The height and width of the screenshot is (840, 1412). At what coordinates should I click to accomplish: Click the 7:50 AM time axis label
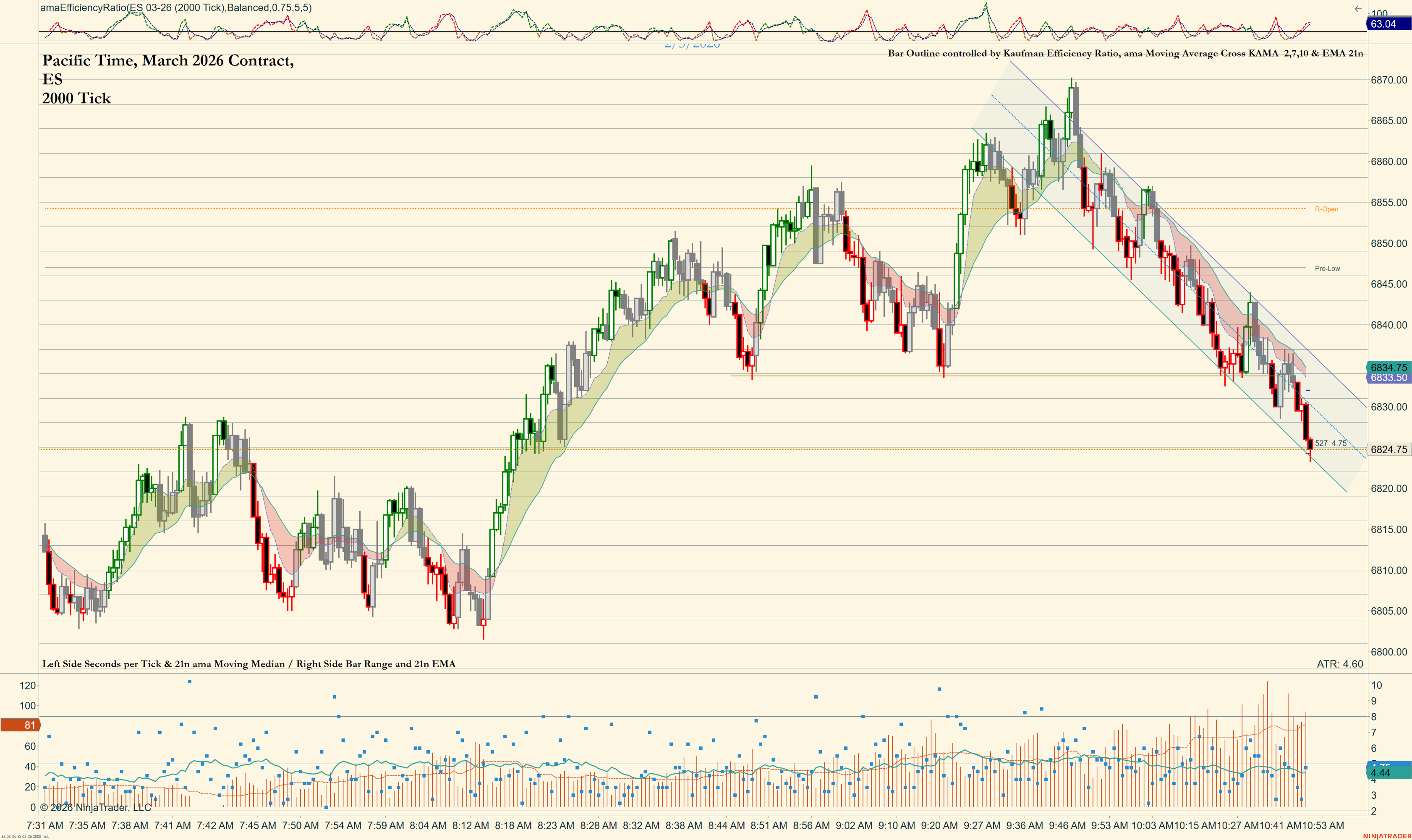(x=300, y=825)
